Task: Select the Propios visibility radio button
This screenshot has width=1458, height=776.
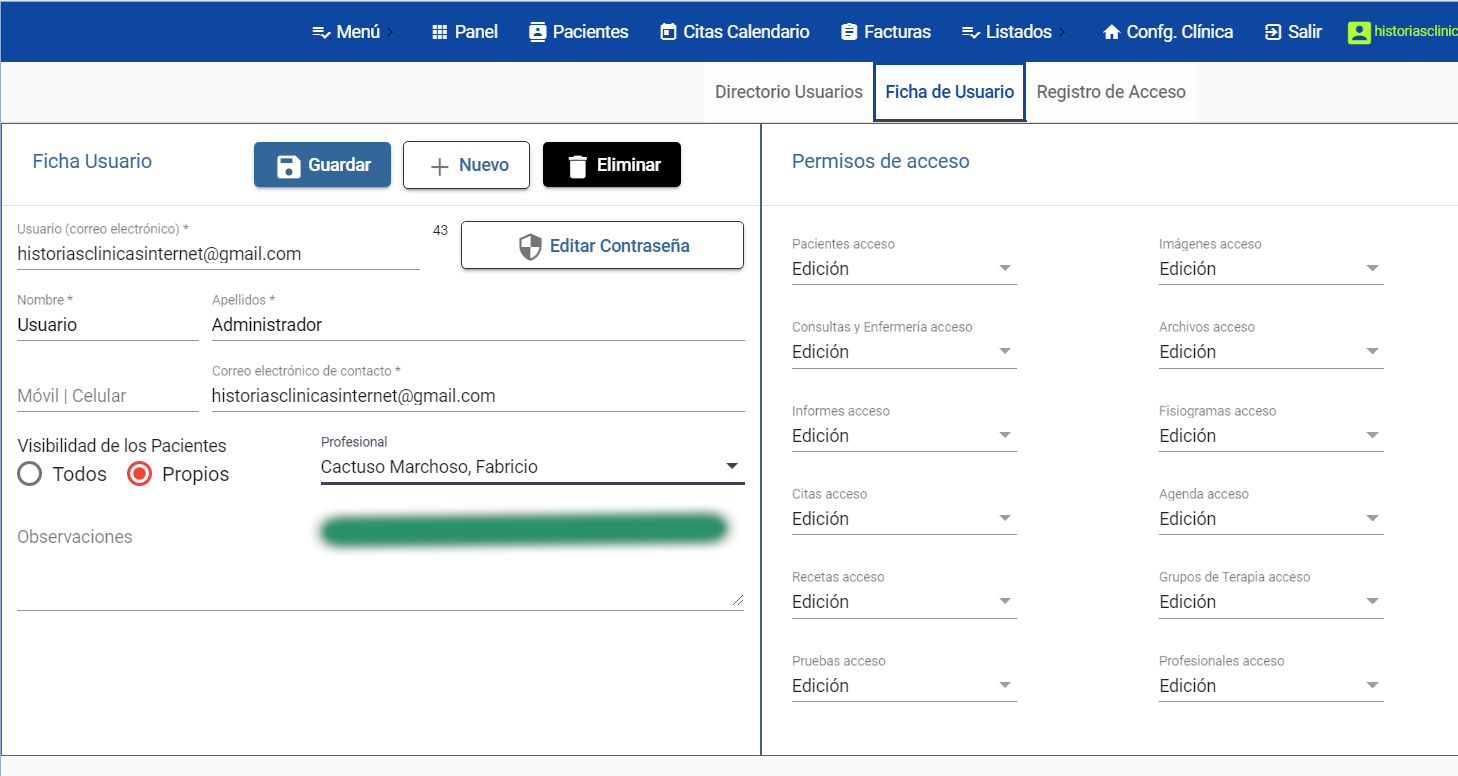Action: click(x=140, y=474)
